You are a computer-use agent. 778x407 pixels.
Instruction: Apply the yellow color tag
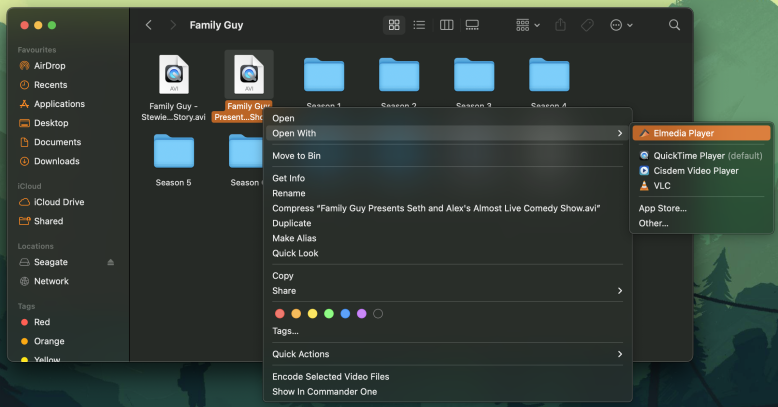(313, 314)
